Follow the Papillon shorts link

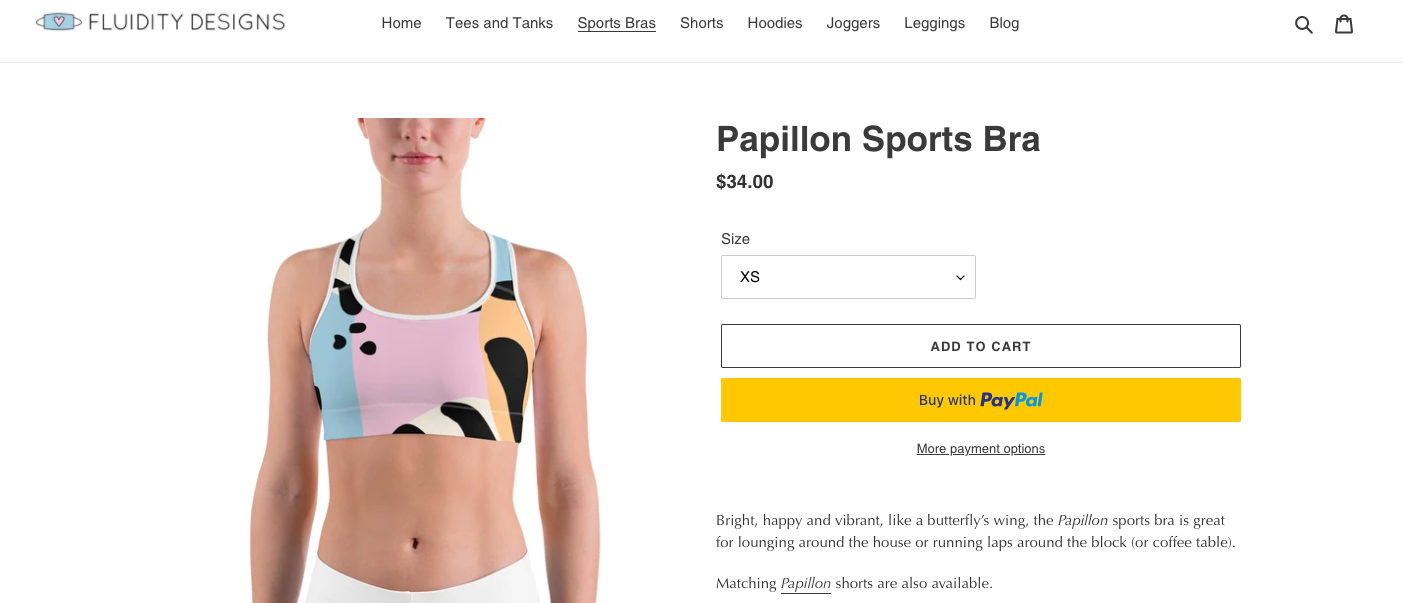point(805,583)
